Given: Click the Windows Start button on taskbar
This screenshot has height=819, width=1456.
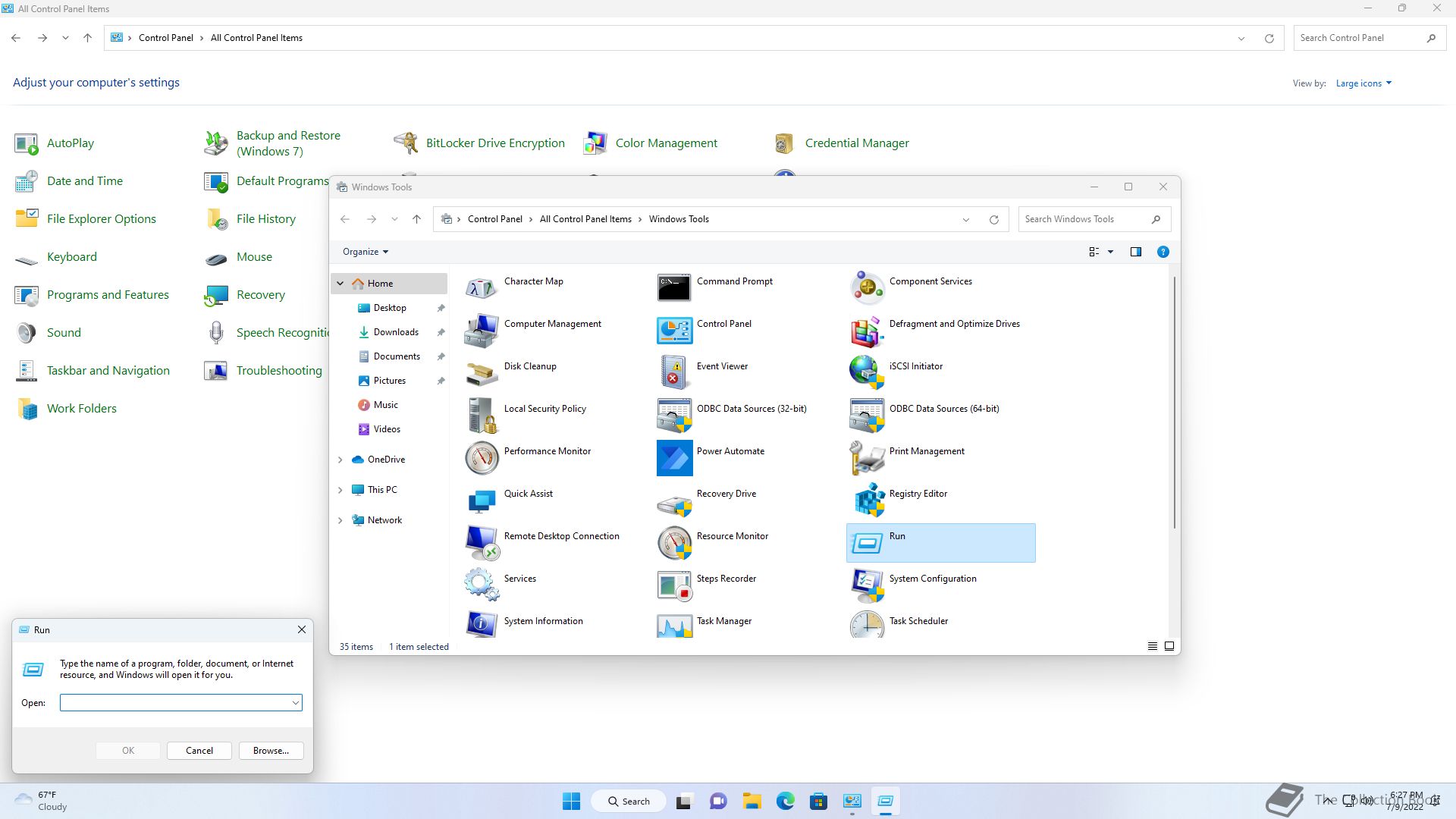Looking at the screenshot, I should pos(571,802).
